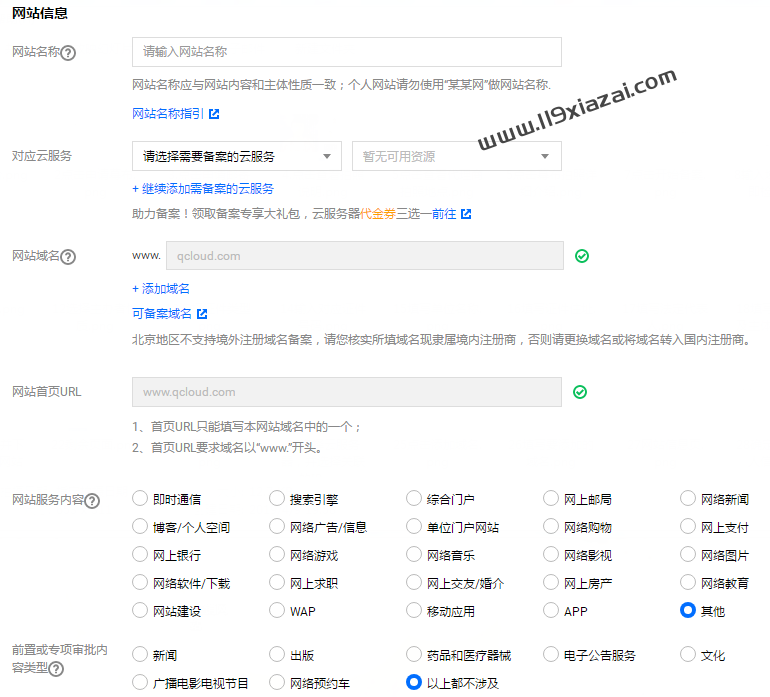770x697 pixels.
Task: Click the 前往 link for voucher
Action: pyautogui.click(x=444, y=214)
